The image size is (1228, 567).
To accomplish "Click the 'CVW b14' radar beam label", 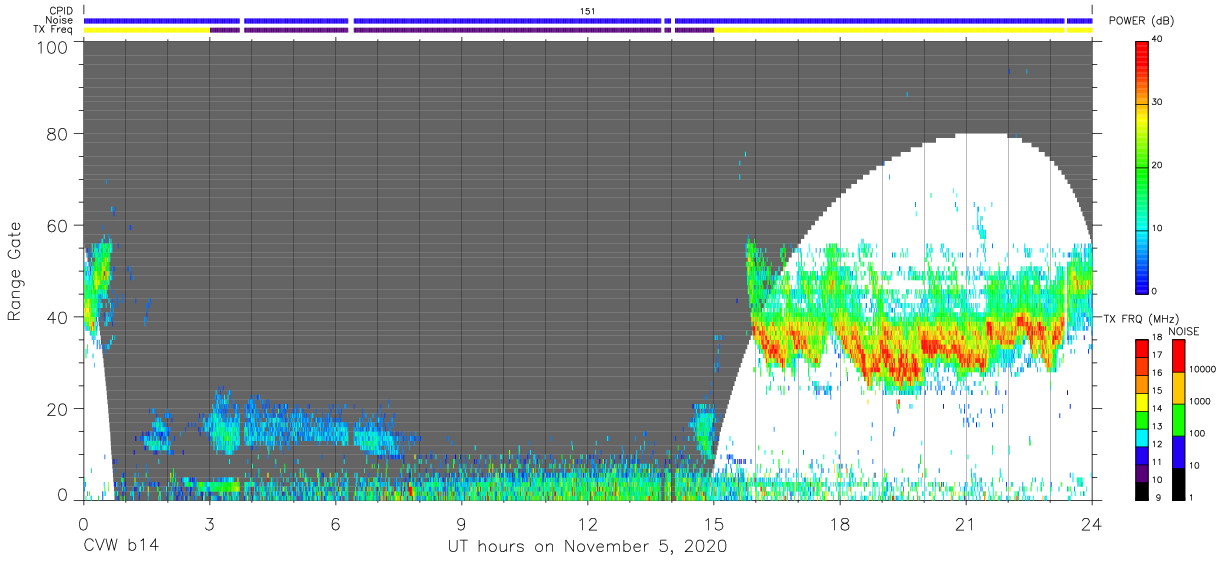I will tap(121, 547).
